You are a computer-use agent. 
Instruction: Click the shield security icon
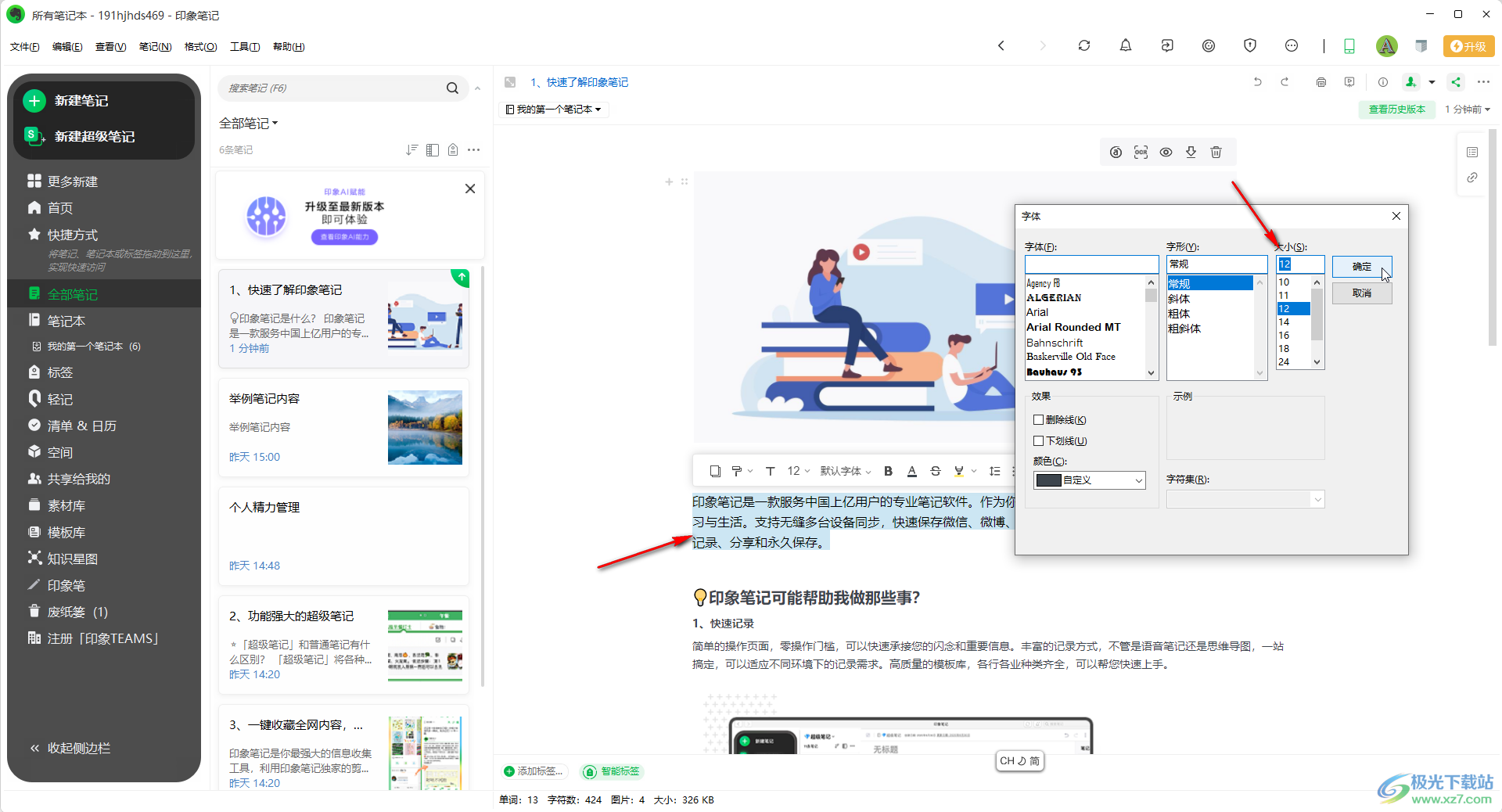[x=1250, y=46]
